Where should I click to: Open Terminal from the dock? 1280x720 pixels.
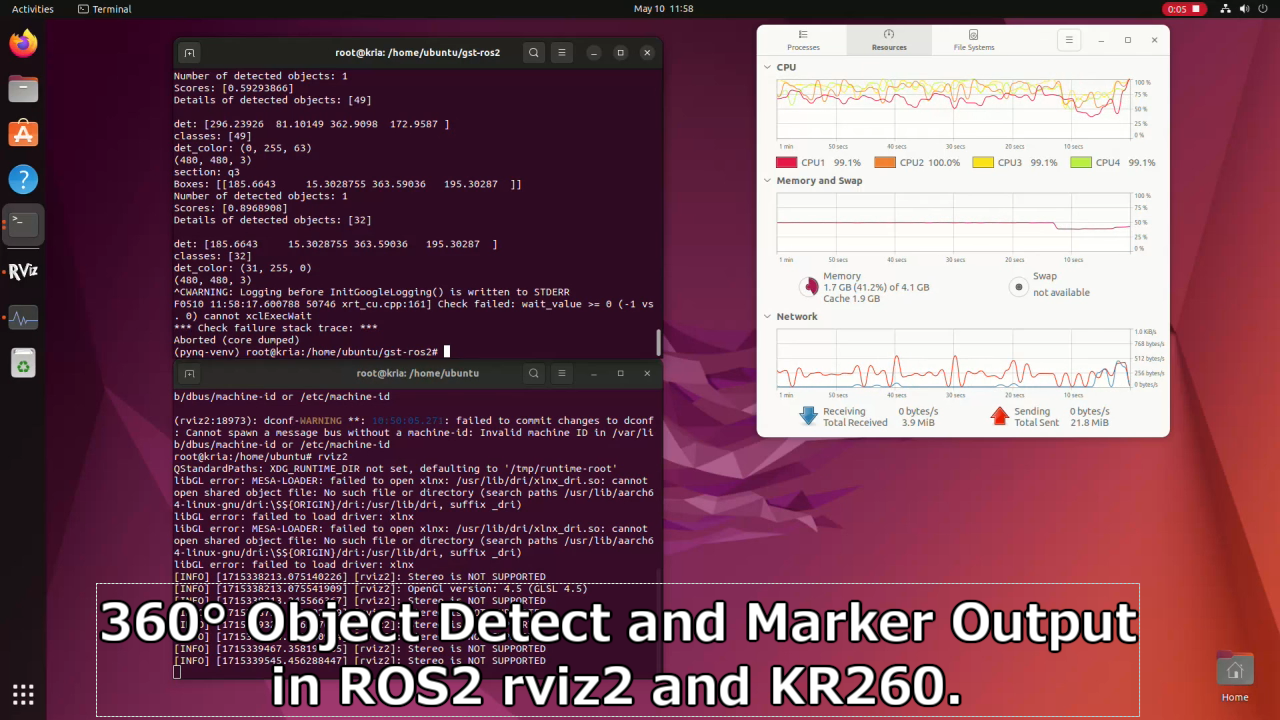click(x=22, y=225)
